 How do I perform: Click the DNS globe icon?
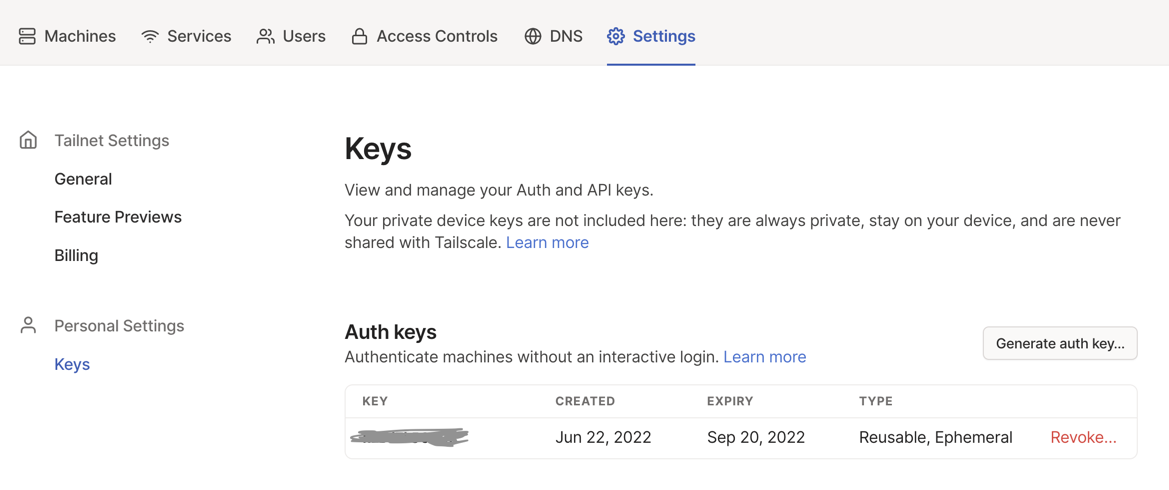[x=533, y=36]
